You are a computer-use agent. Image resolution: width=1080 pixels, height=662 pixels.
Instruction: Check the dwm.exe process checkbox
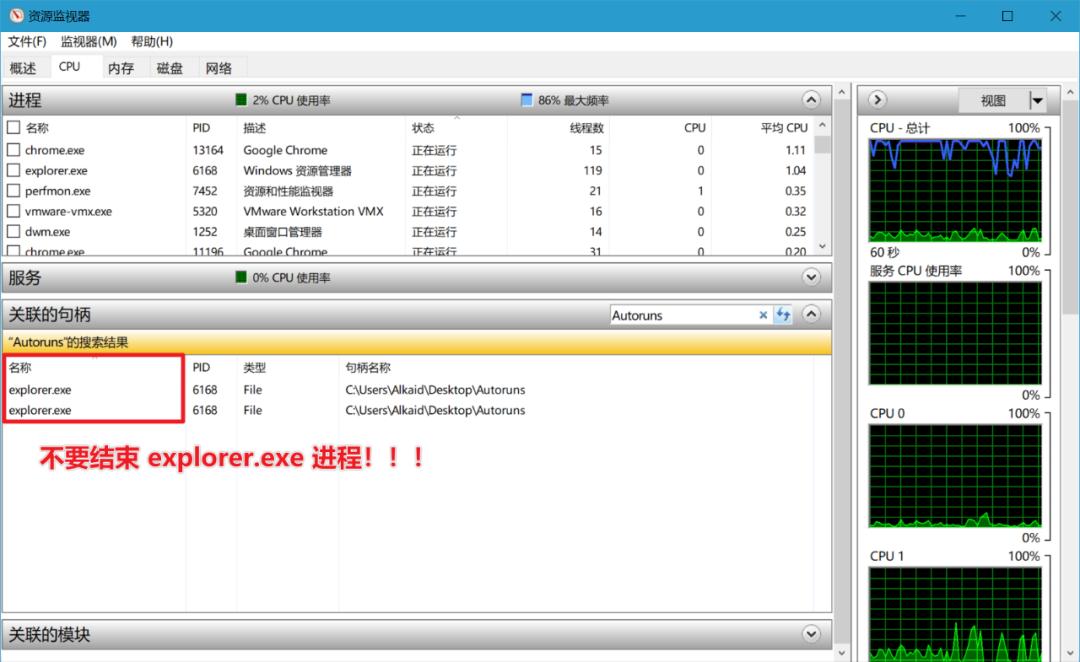(x=14, y=231)
